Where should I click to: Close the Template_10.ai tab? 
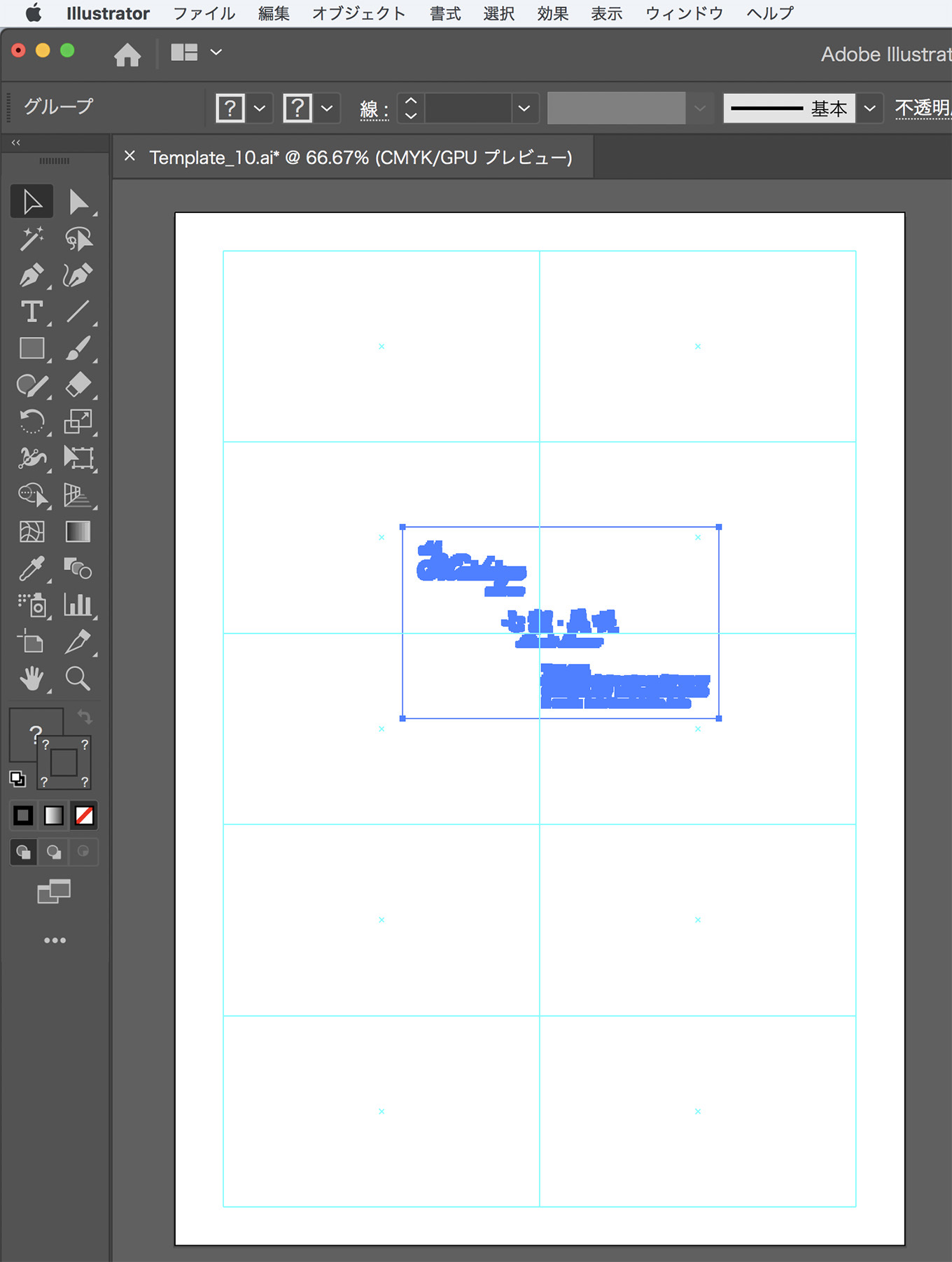click(129, 156)
